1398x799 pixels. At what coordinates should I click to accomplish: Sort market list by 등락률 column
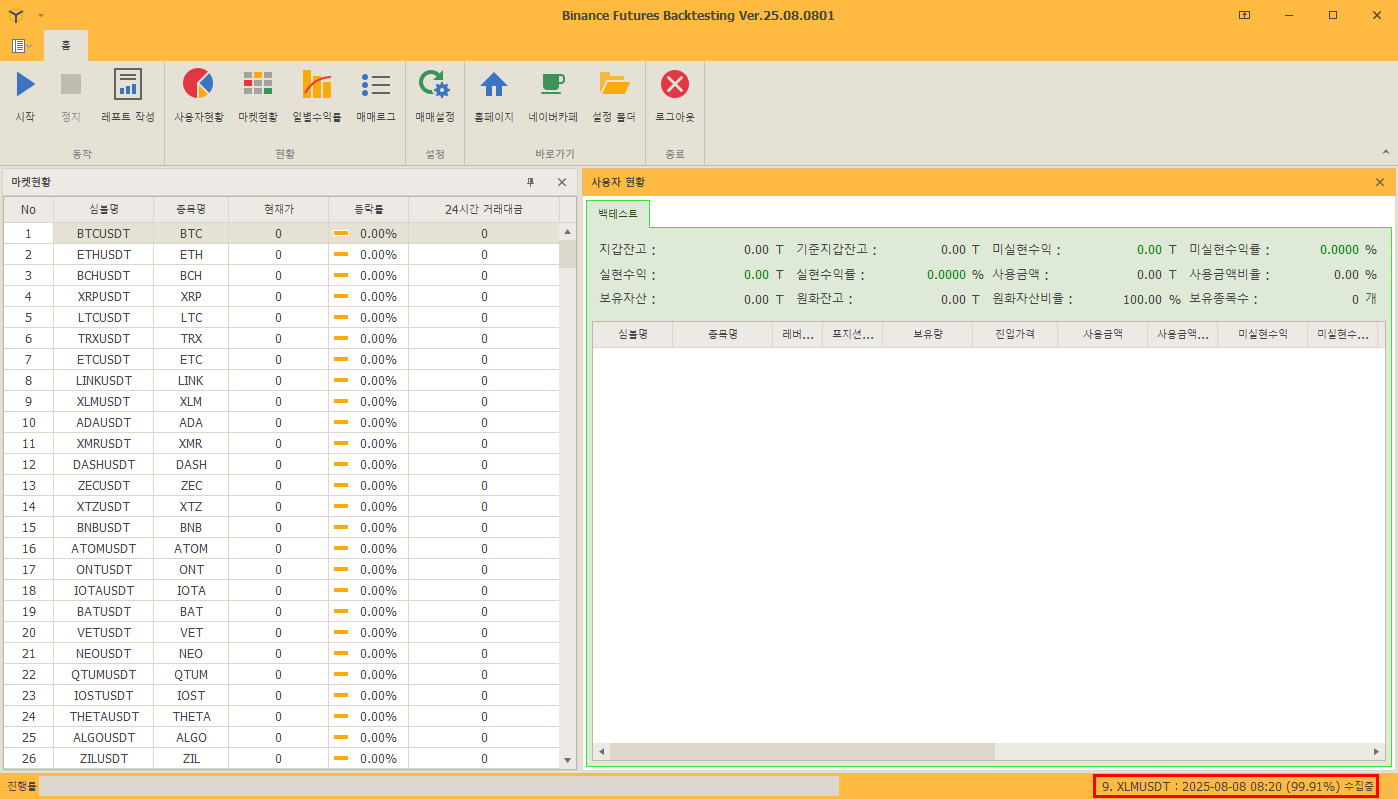coord(368,209)
